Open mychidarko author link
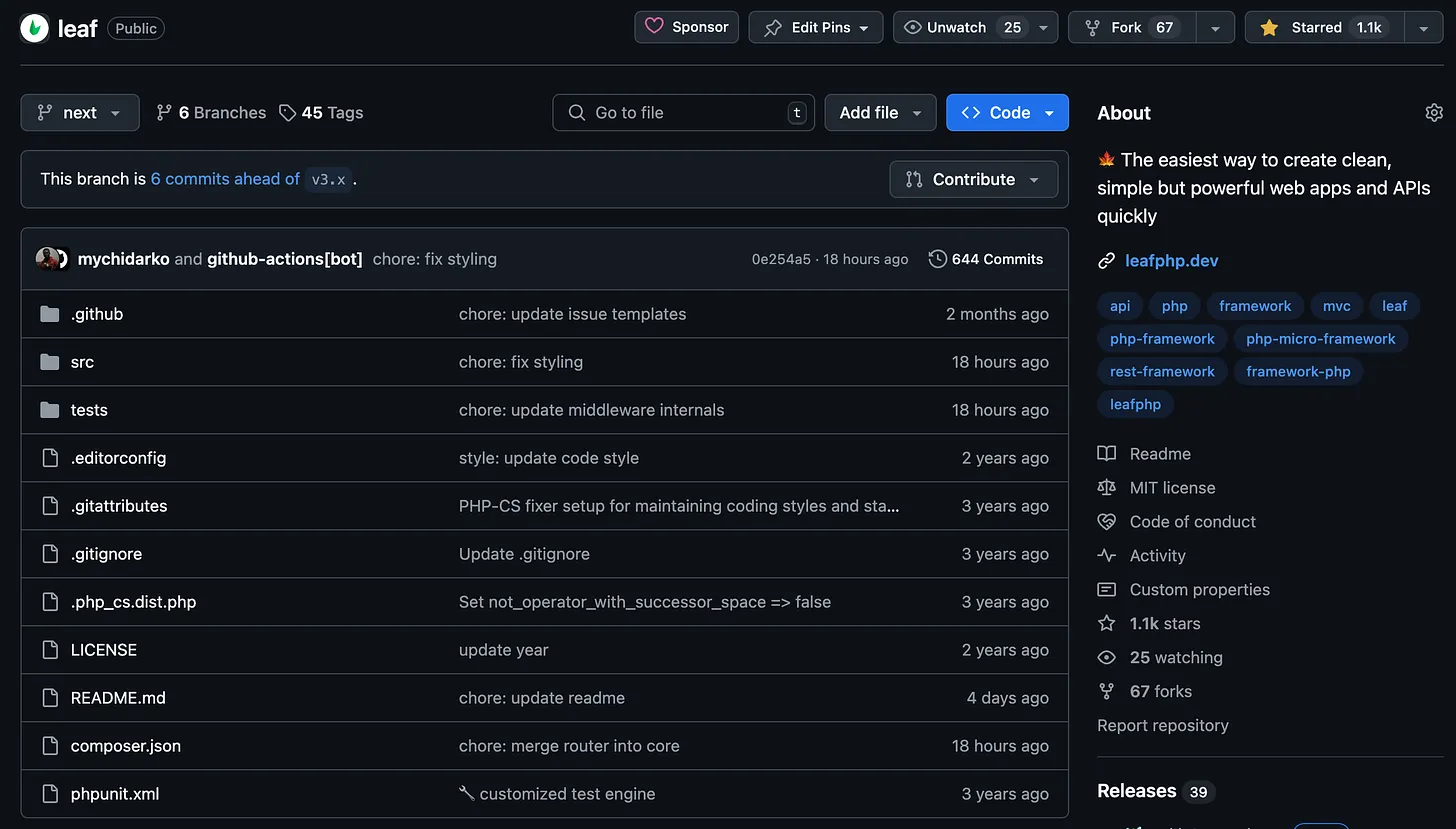Viewport: 1456px width, 829px height. (123, 259)
